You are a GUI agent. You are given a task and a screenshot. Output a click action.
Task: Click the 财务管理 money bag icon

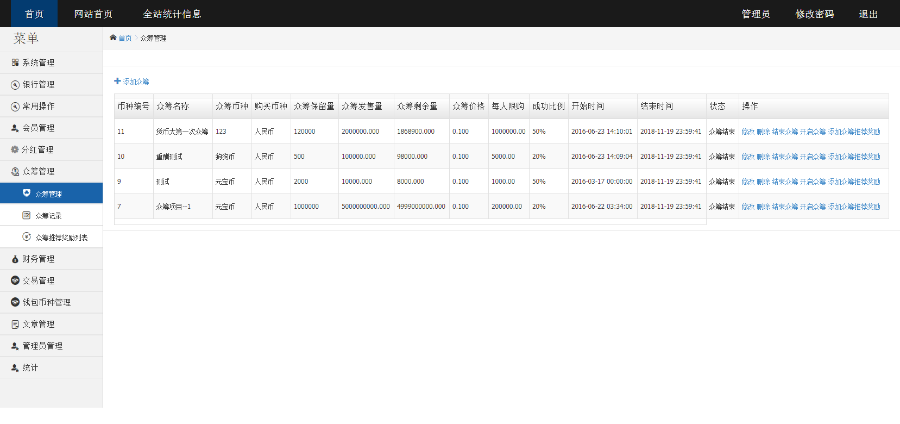coord(15,259)
